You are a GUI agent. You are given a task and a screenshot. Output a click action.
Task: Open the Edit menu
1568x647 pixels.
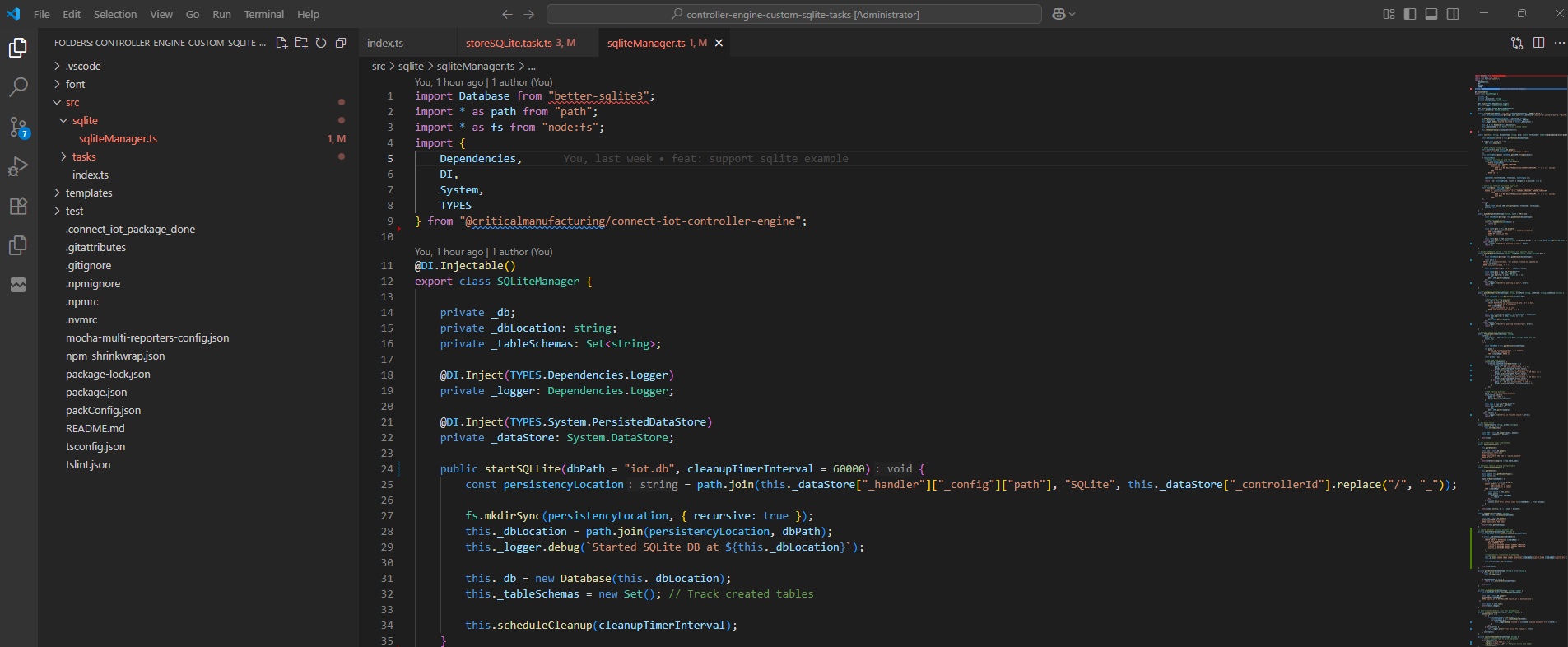[x=72, y=14]
